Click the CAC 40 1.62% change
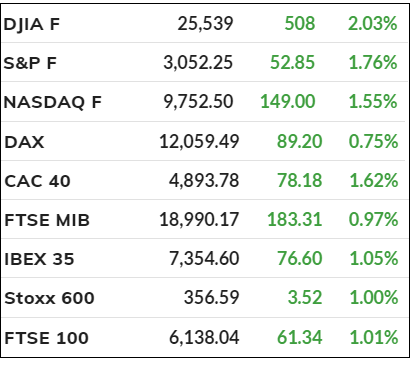The height and width of the screenshot is (370, 415). tap(374, 181)
